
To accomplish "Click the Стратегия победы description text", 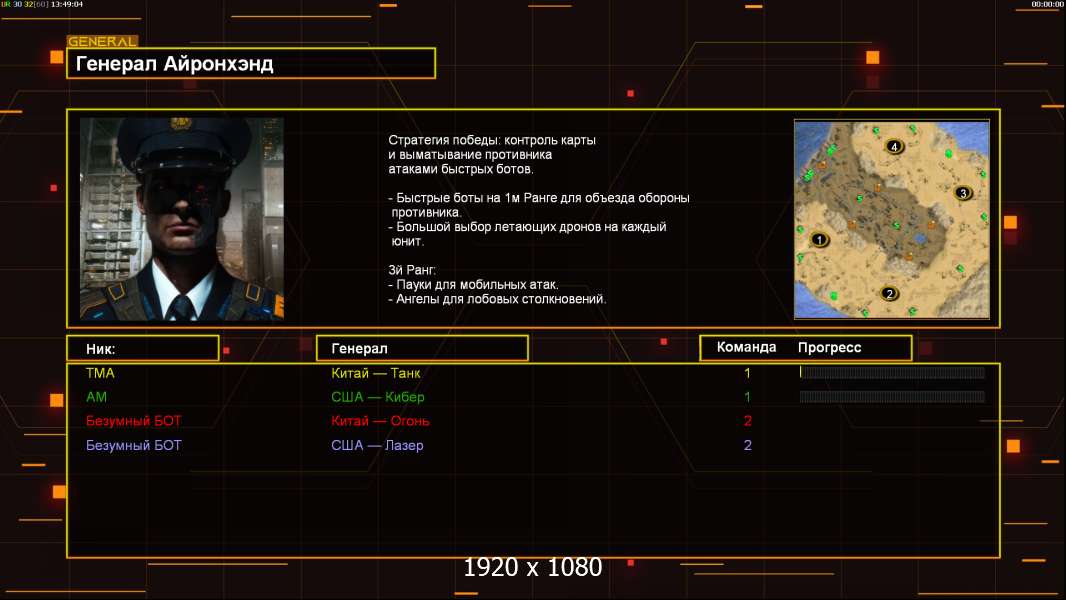I will pyautogui.click(x=492, y=154).
